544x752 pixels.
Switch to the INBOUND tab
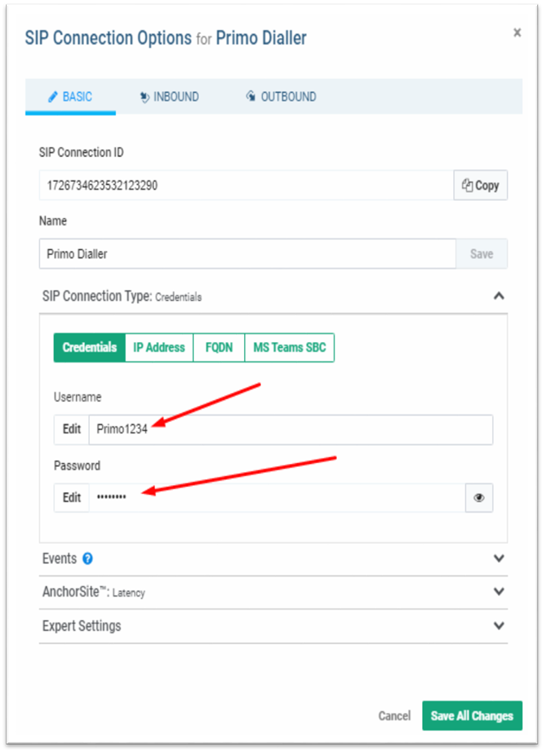point(169,97)
